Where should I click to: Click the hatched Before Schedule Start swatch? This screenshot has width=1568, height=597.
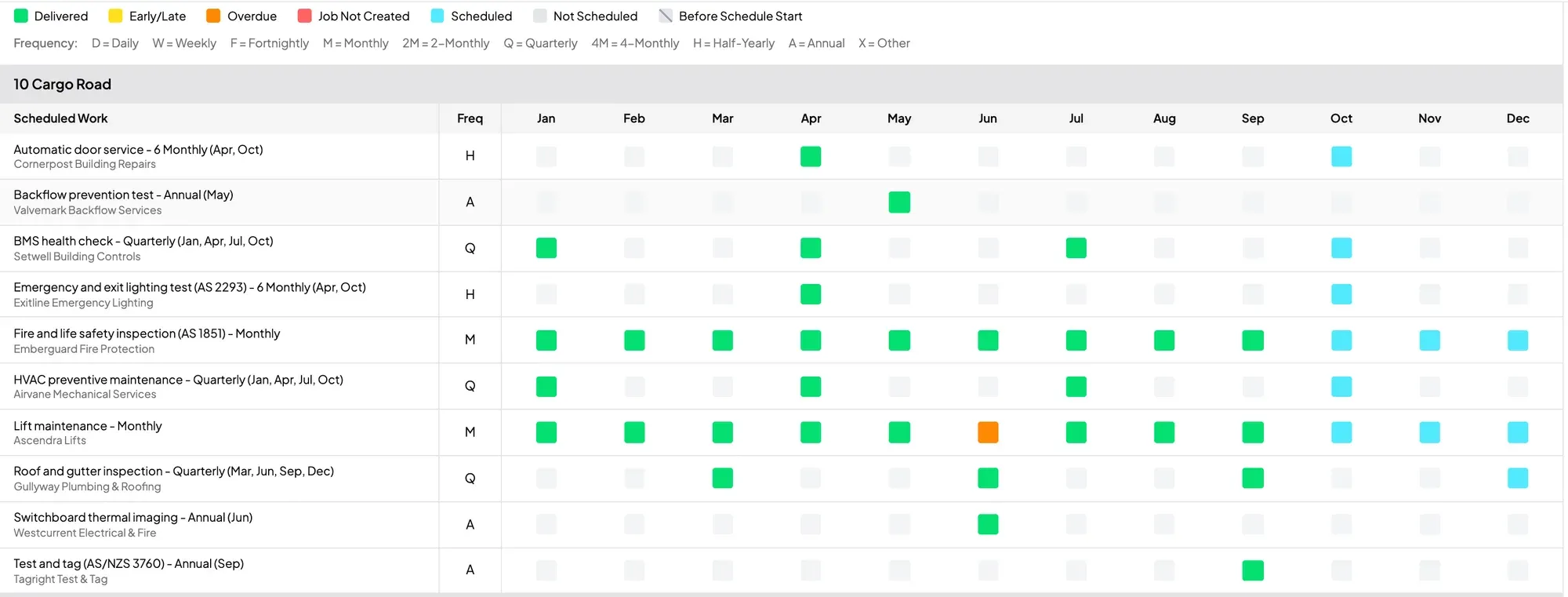coord(666,16)
